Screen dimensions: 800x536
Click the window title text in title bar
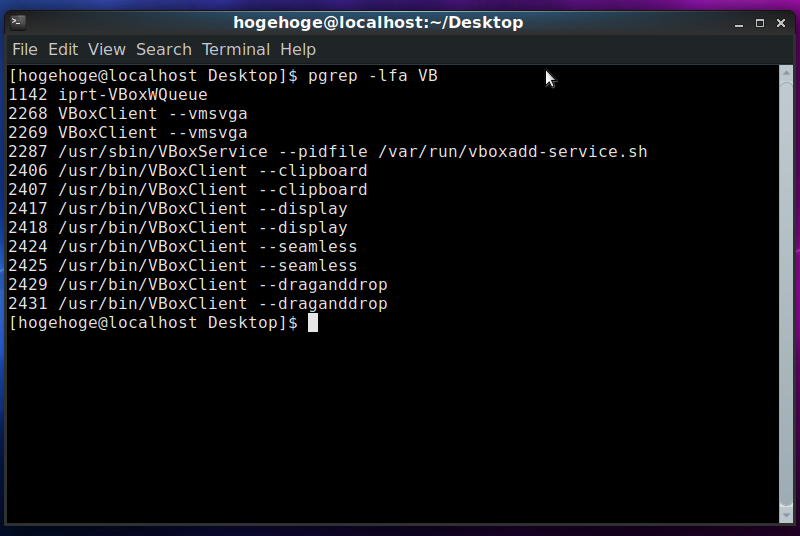pos(378,22)
